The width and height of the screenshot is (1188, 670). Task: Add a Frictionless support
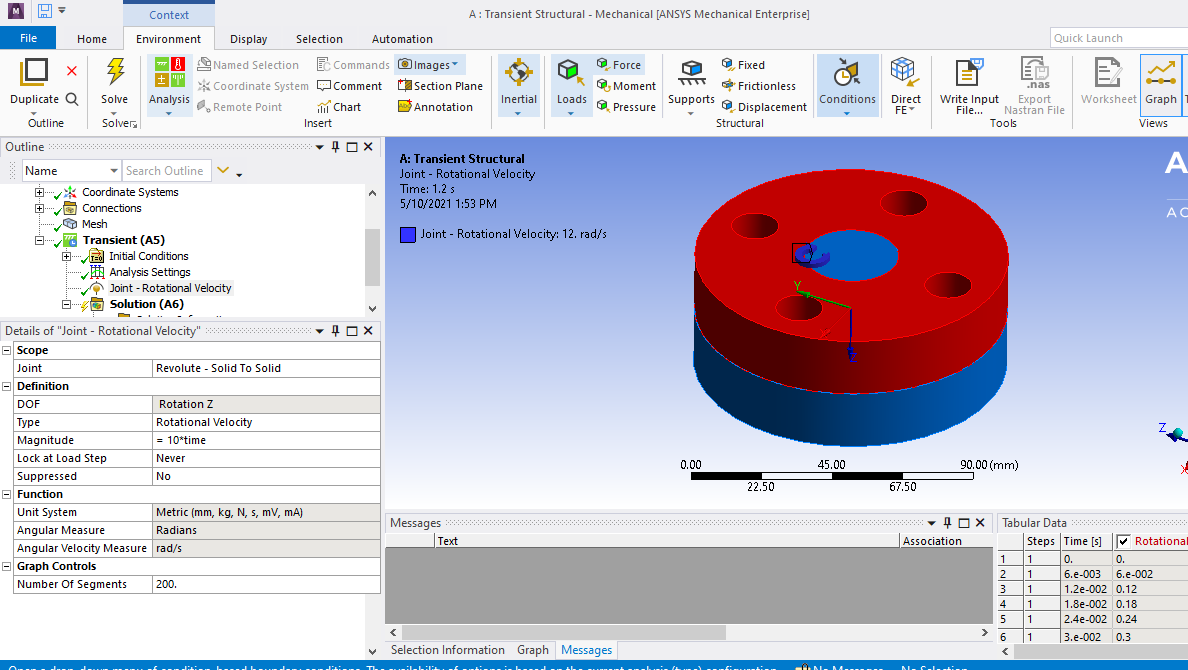pyautogui.click(x=758, y=86)
